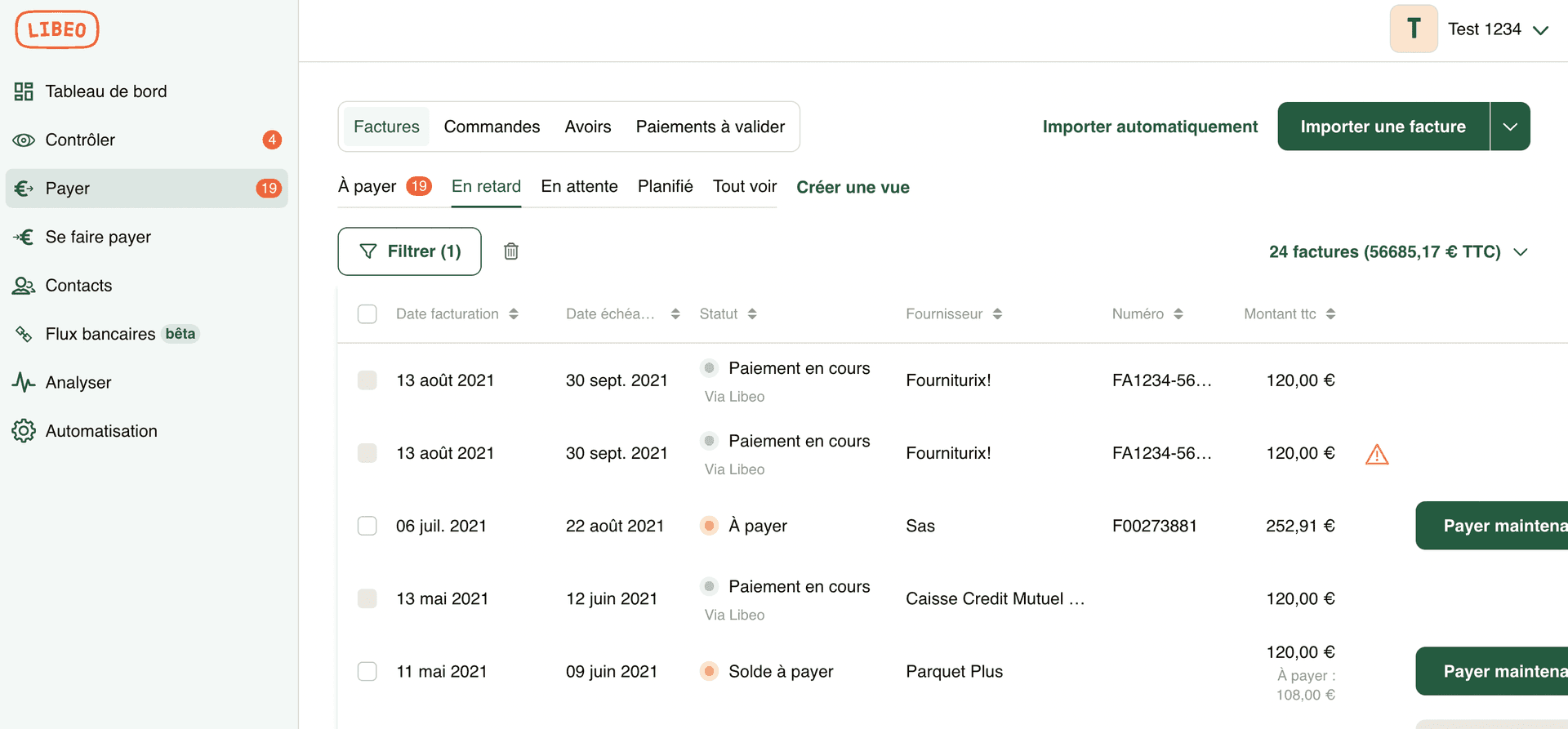The image size is (1568, 729).
Task: Select the Planifié view
Action: (x=666, y=187)
